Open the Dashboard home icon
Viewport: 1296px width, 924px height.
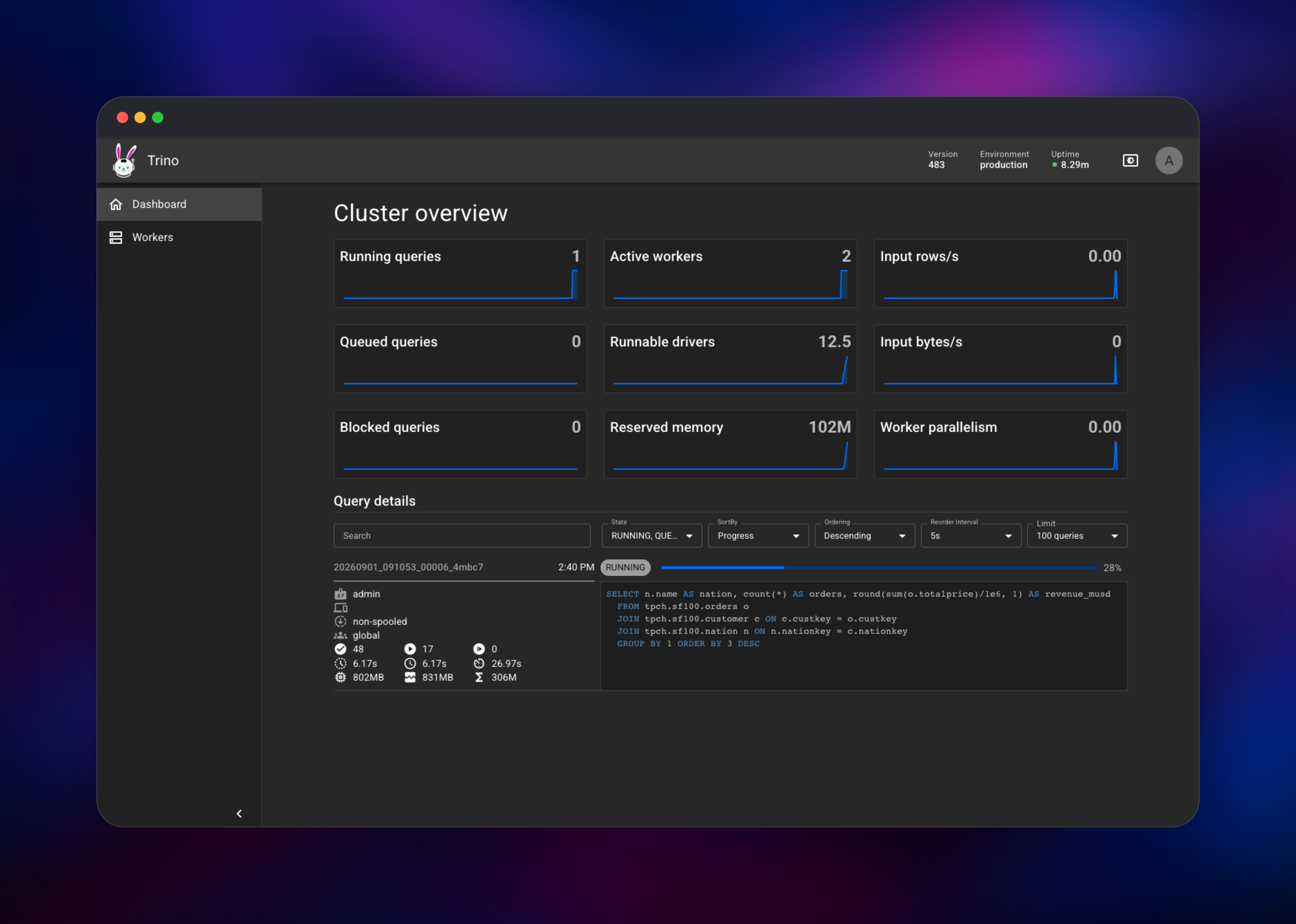click(116, 204)
